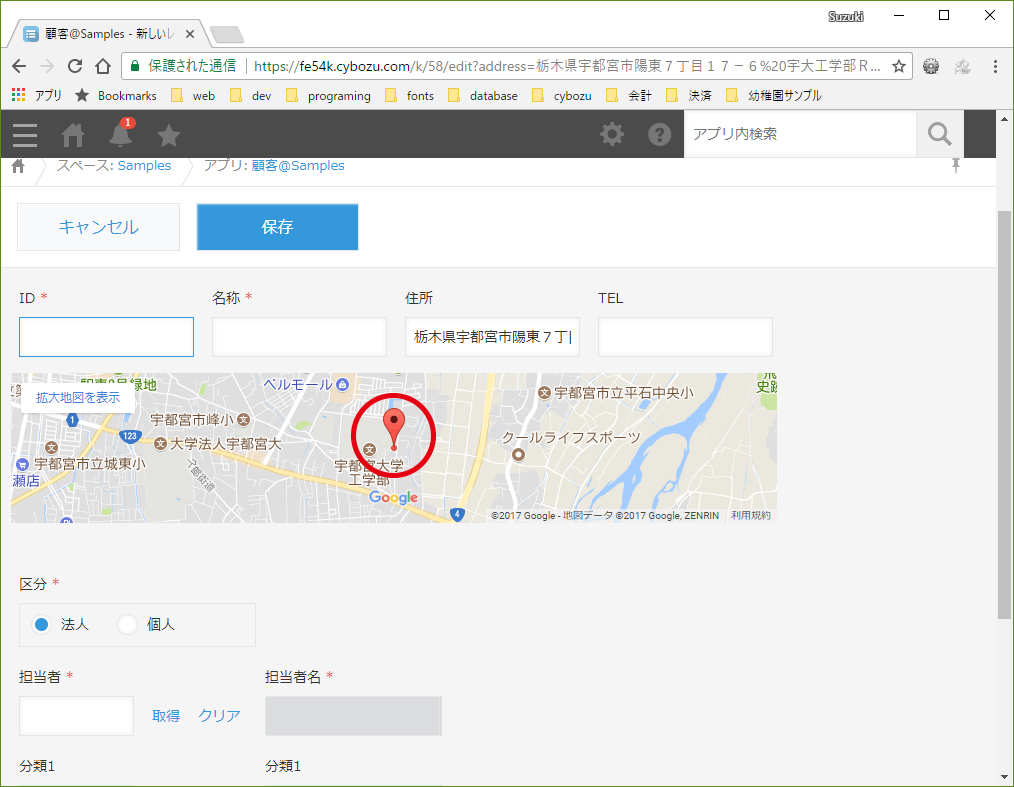Open the settings gear in header
This screenshot has width=1014, height=787.
[x=612, y=134]
